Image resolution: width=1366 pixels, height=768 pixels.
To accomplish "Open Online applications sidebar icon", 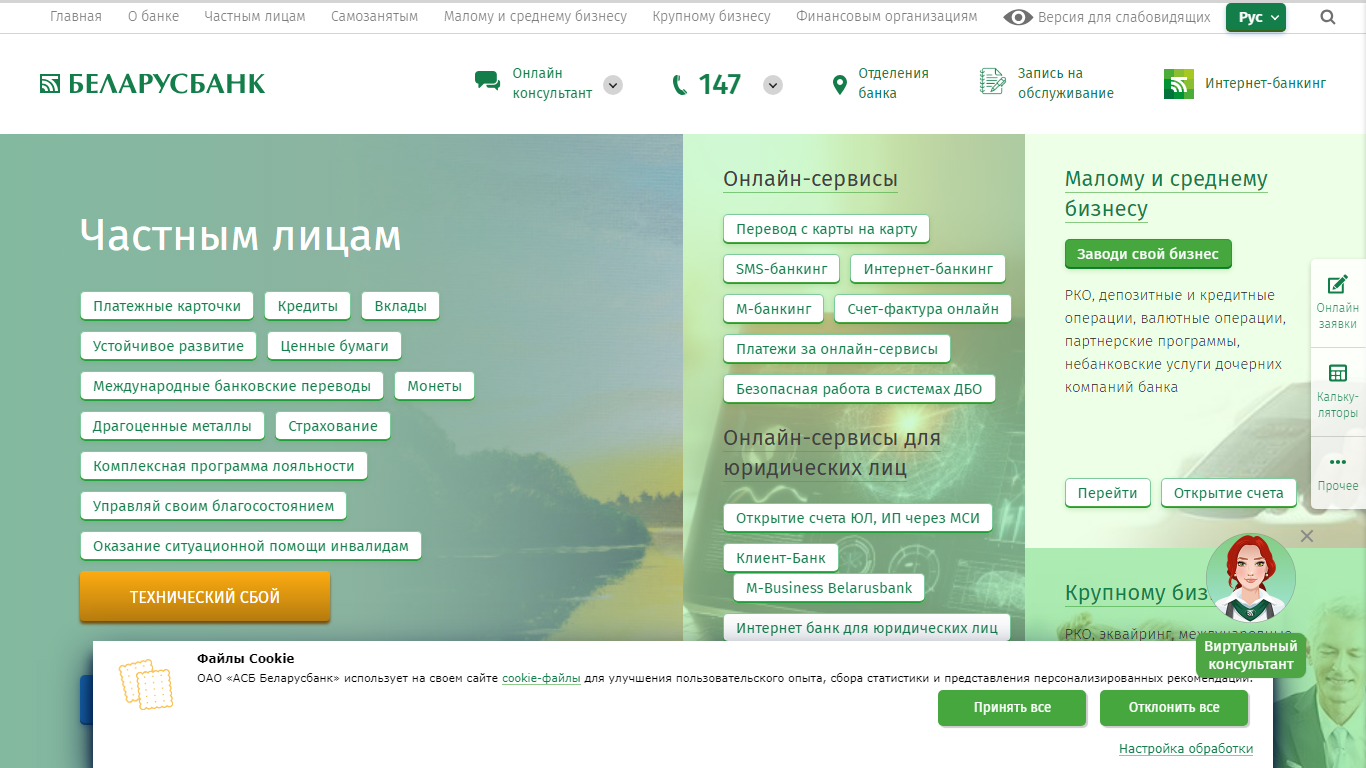I will pyautogui.click(x=1337, y=285).
